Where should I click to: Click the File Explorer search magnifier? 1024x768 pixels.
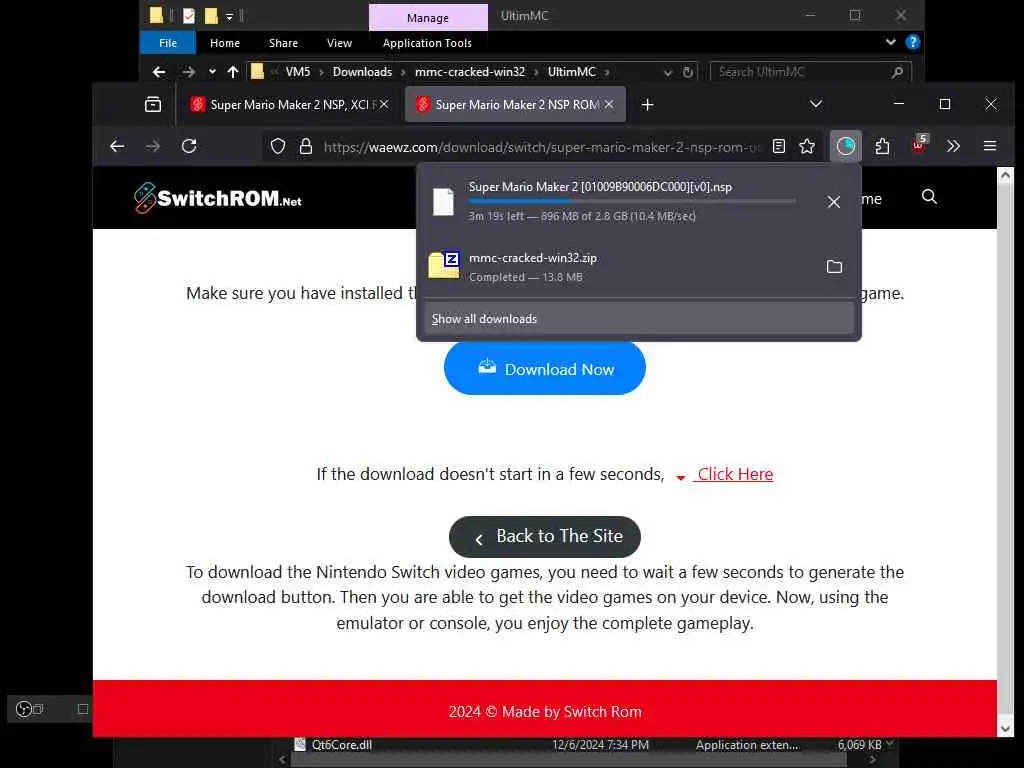(897, 72)
